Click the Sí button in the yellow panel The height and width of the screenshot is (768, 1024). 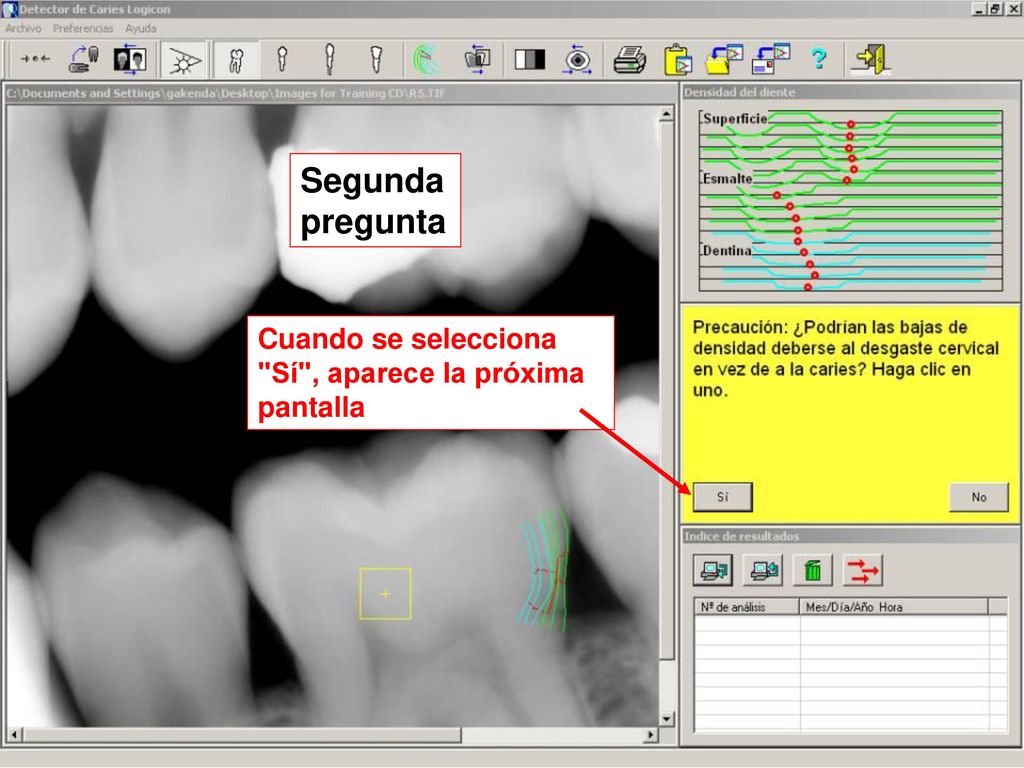722,497
